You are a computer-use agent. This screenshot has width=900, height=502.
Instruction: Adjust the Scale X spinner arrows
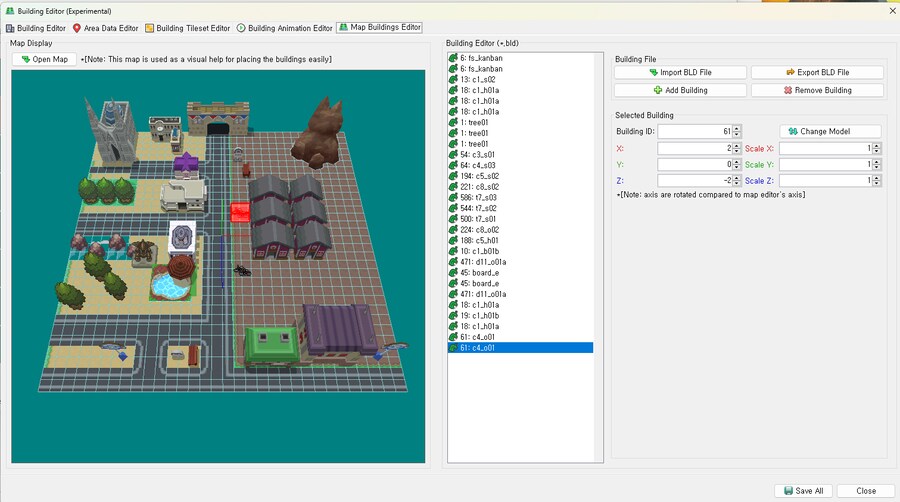(876, 148)
